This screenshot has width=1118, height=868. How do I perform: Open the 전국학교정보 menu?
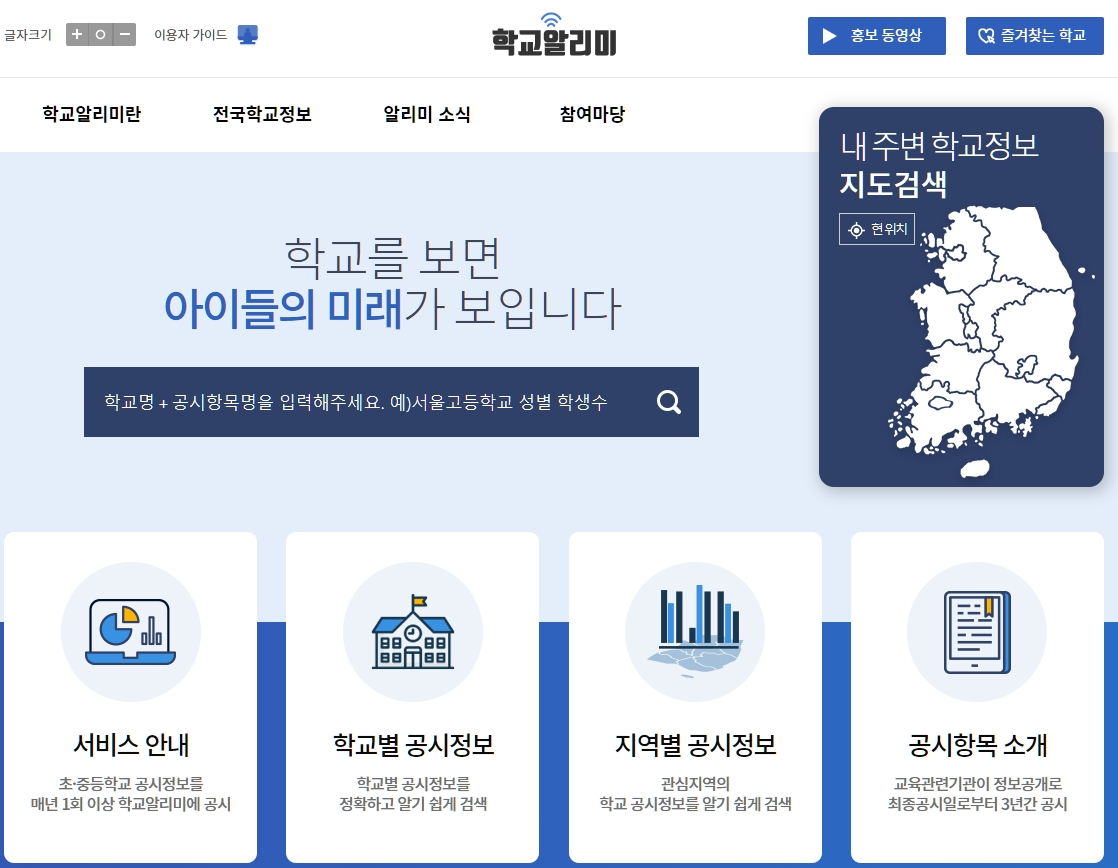tap(262, 114)
